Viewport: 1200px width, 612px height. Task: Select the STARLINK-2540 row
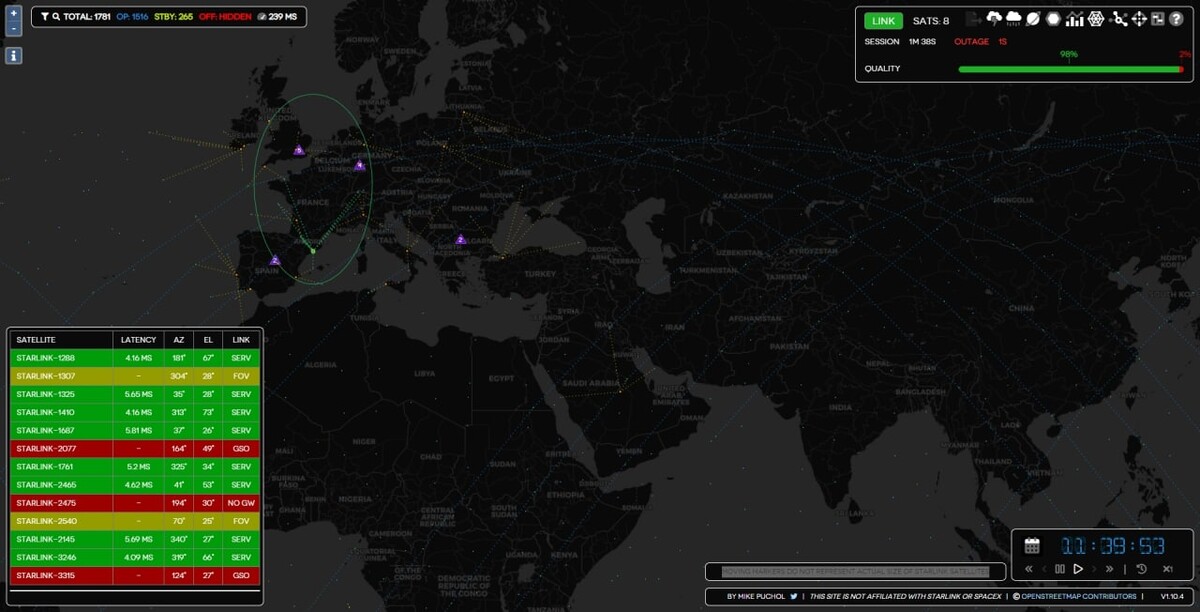135,521
